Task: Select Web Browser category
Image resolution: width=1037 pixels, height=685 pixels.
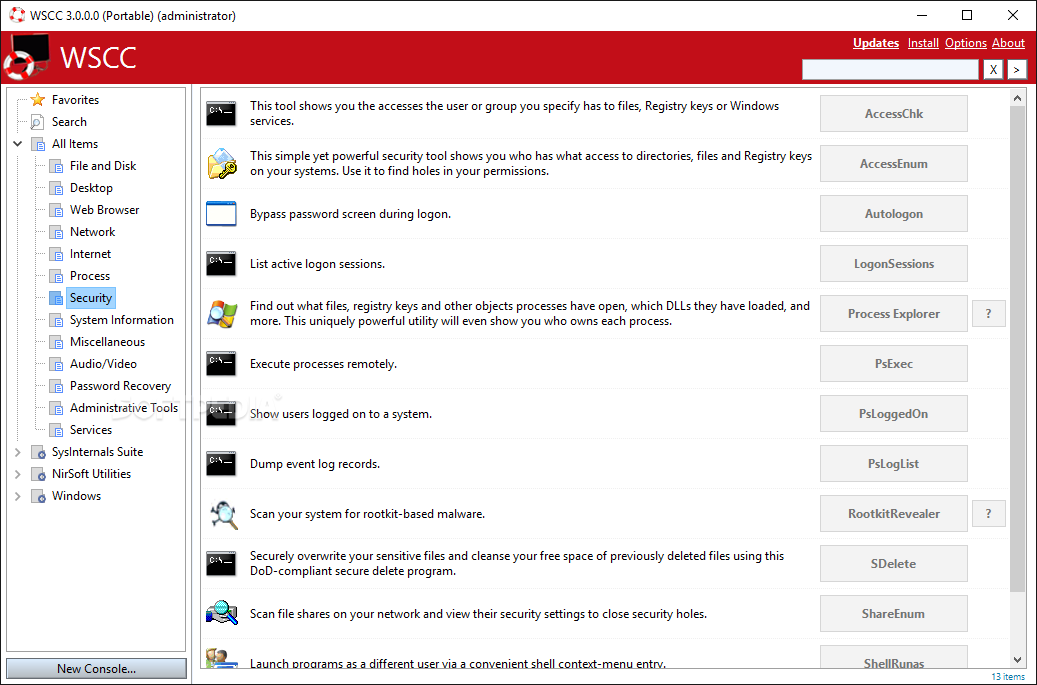Action: [x=104, y=210]
